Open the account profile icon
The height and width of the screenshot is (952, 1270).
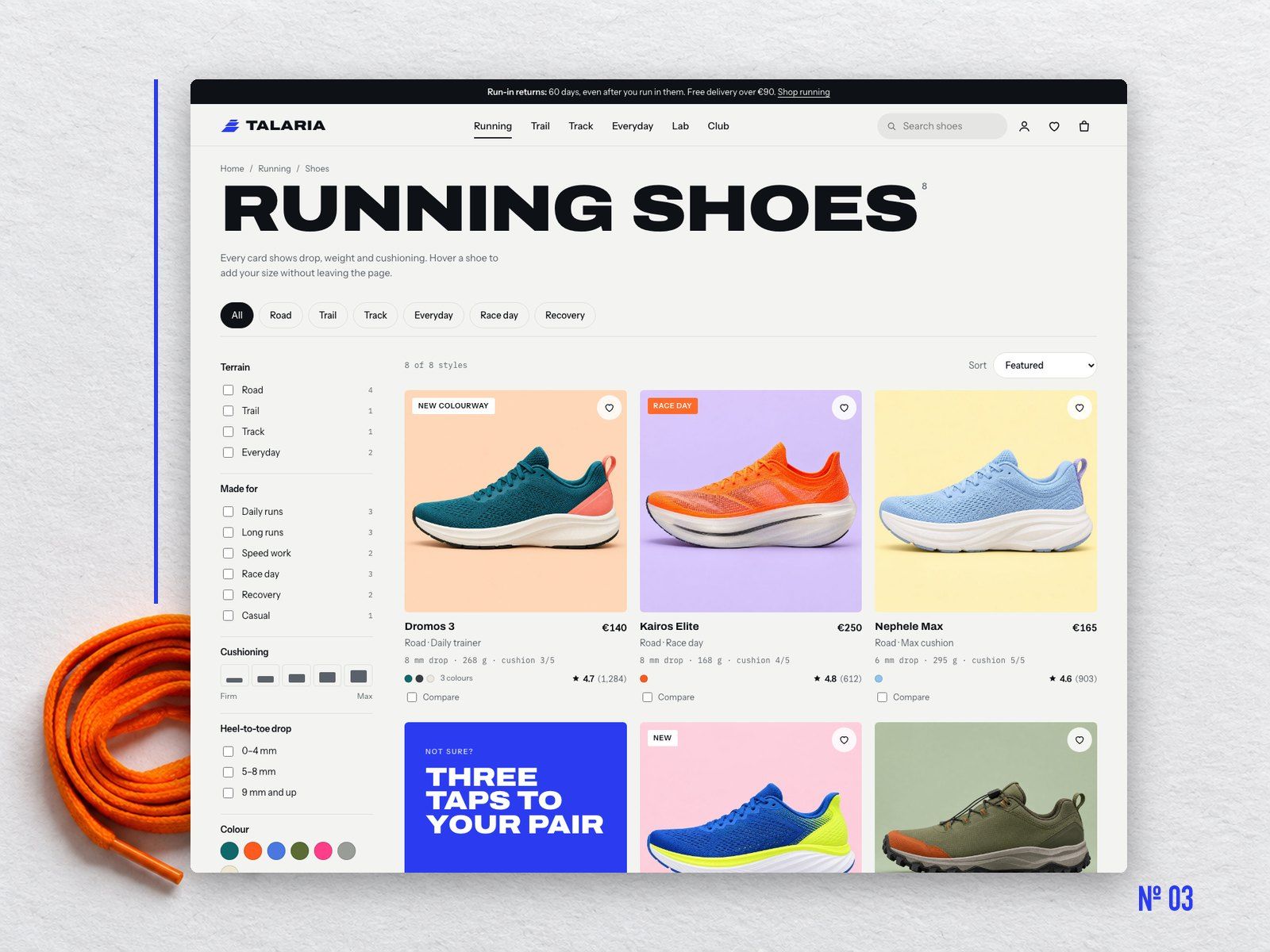1024,126
